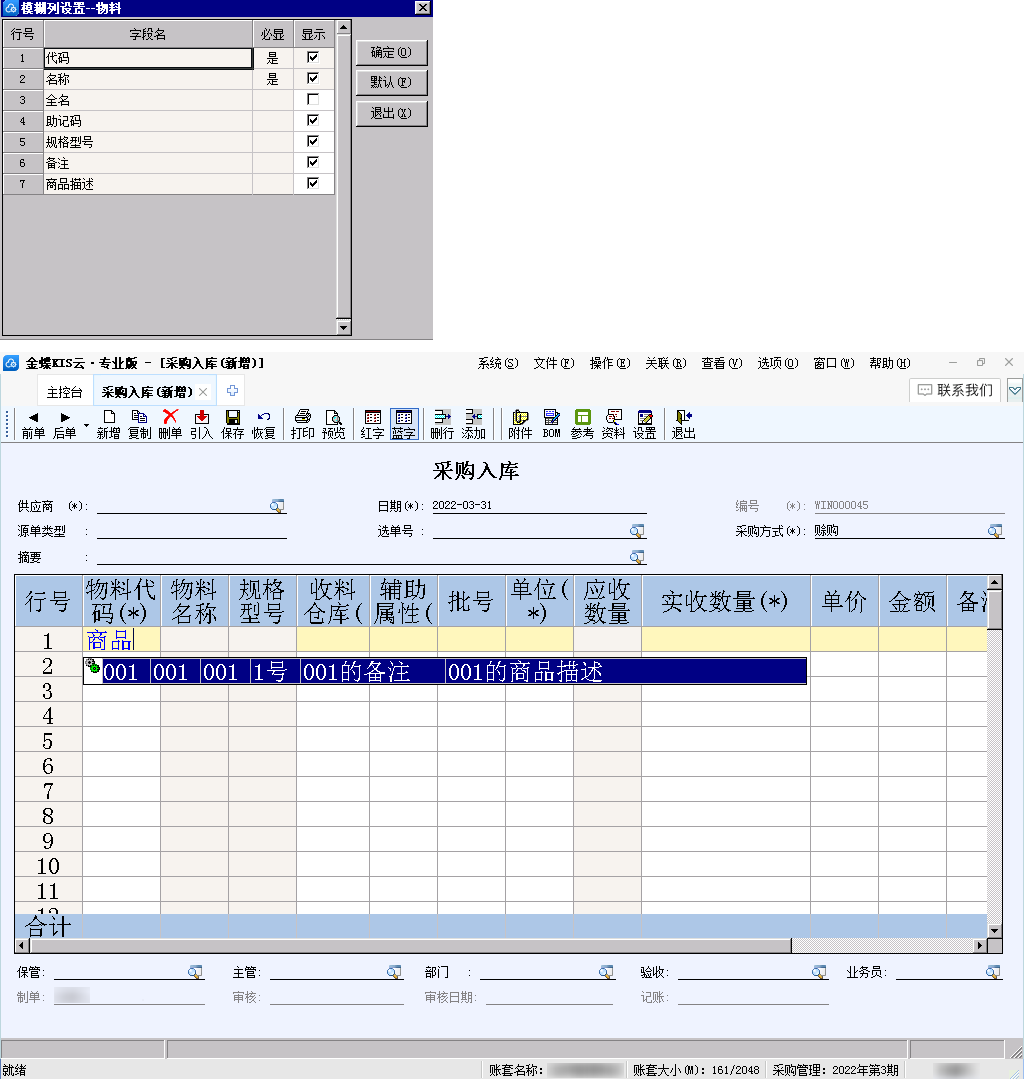Switch to blue-letter mode (蓝字)
The width and height of the screenshot is (1024, 1079).
pyautogui.click(x=404, y=424)
